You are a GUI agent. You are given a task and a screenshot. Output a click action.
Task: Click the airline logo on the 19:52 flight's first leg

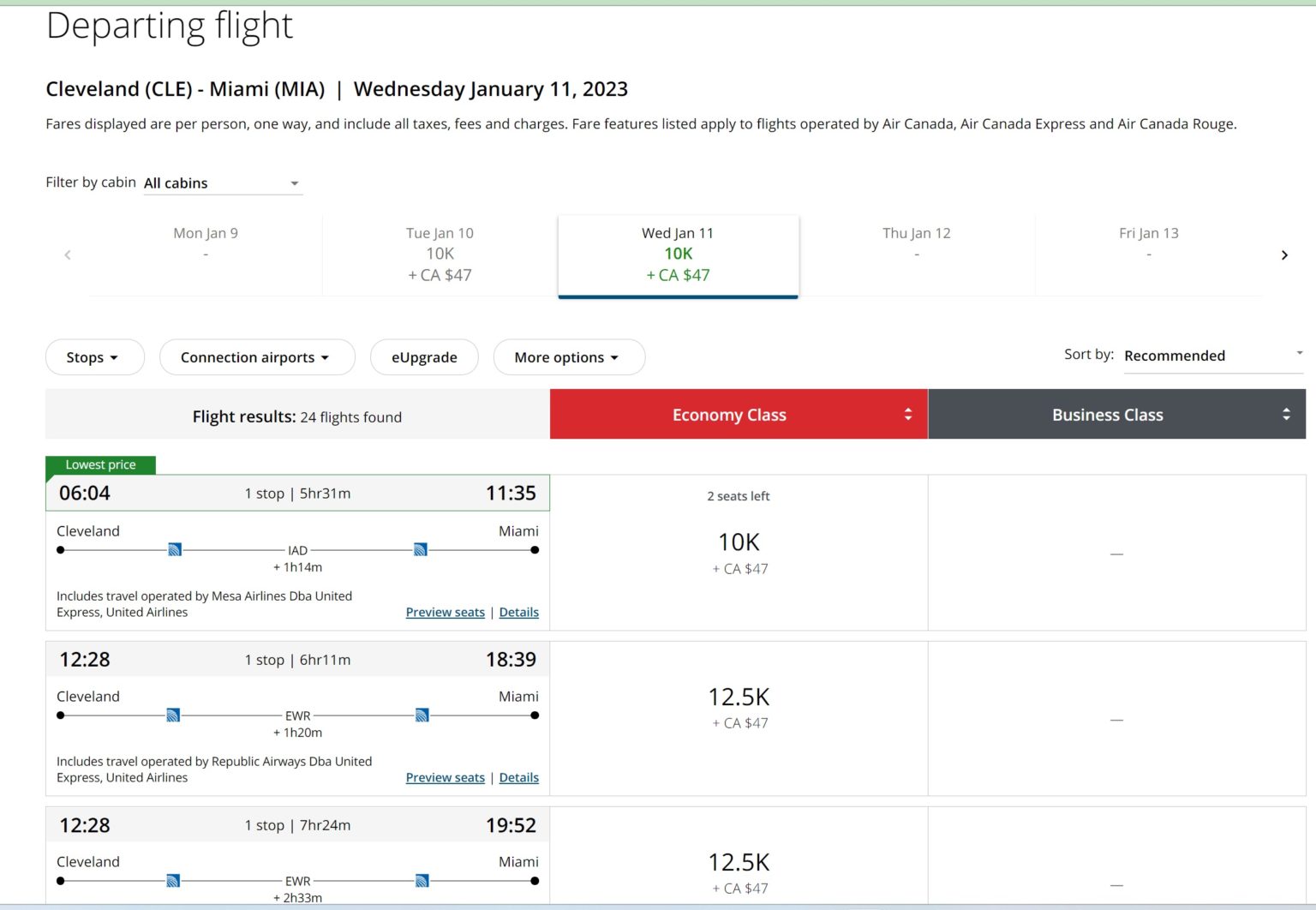174,880
